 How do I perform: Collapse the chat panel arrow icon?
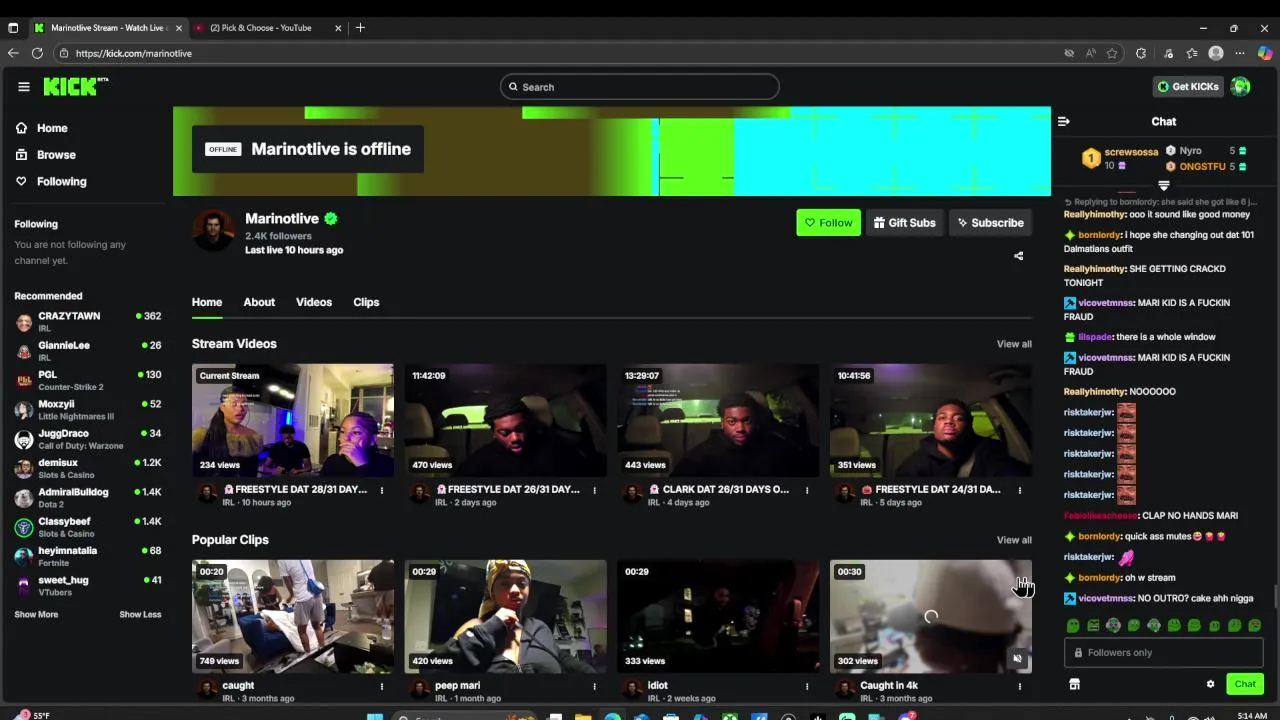pos(1063,121)
